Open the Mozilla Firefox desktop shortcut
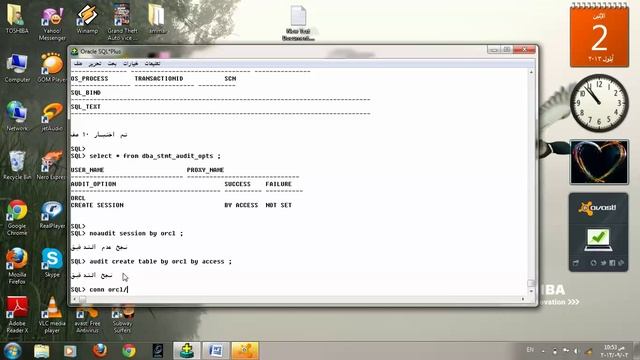Screen dimensions: 640x360 pyautogui.click(x=17, y=266)
